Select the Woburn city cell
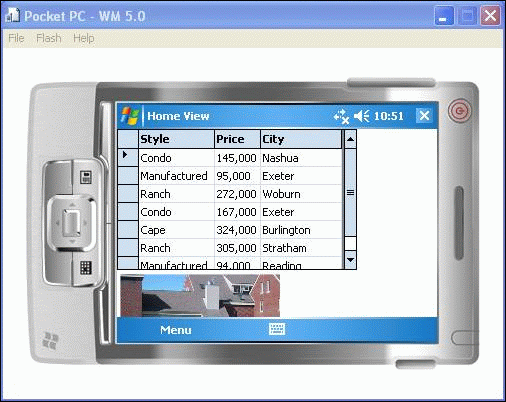Image resolution: width=506 pixels, height=402 pixels. [x=301, y=194]
